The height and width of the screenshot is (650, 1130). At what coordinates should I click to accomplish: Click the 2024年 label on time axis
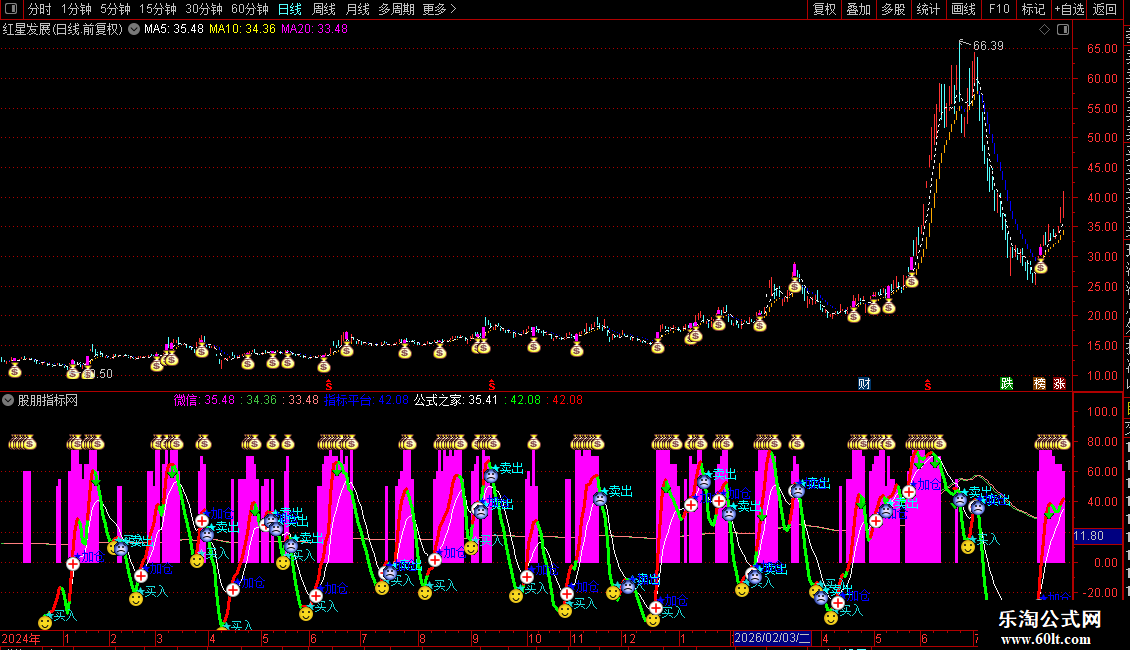(x=21, y=638)
